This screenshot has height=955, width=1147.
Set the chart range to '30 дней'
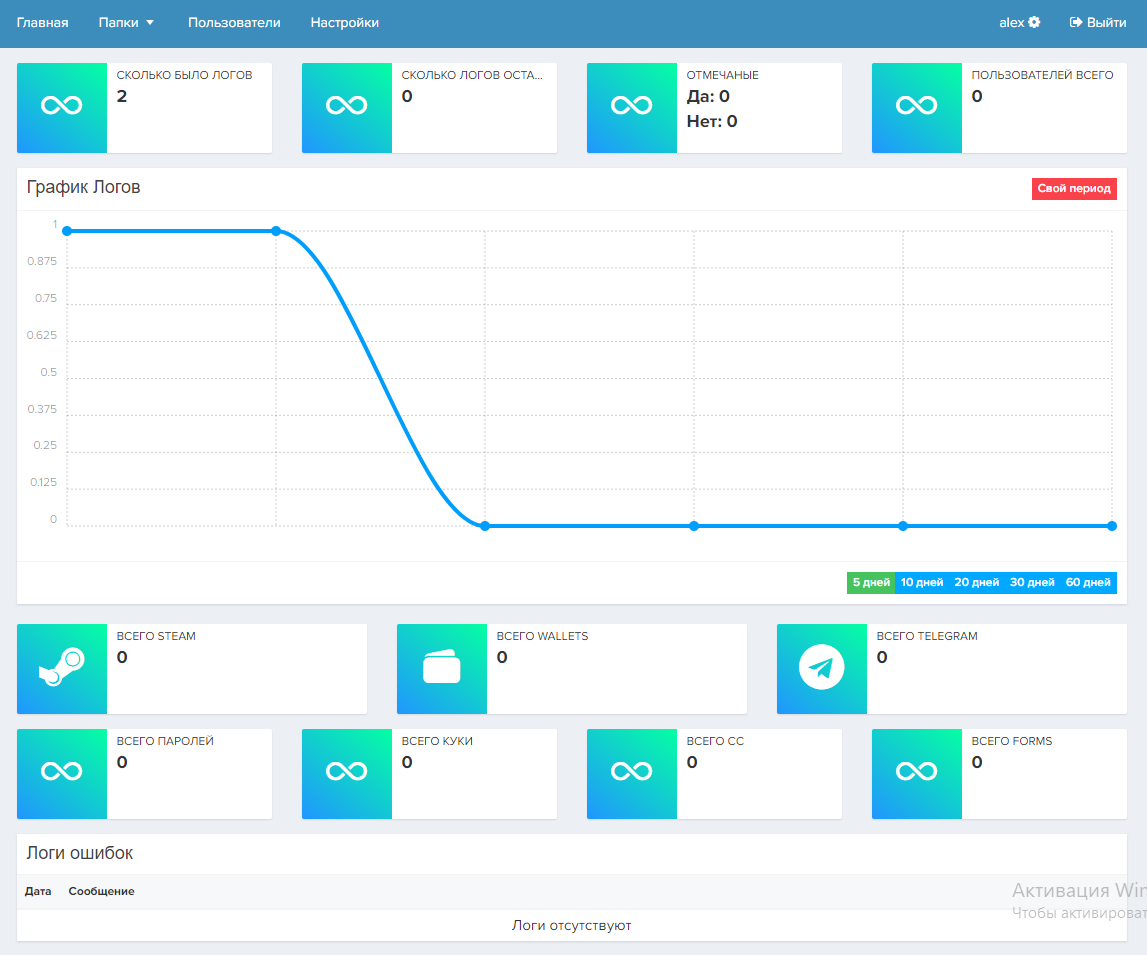coord(1032,583)
